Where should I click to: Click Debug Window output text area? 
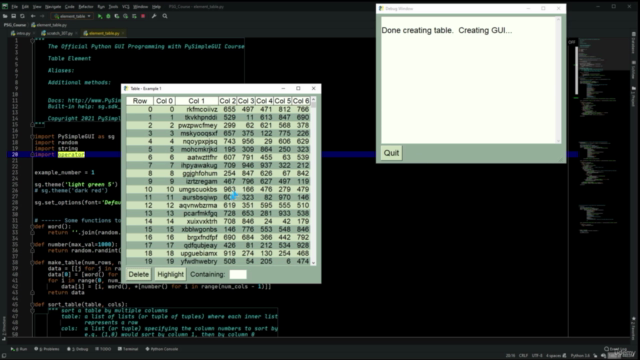pyautogui.click(x=469, y=80)
